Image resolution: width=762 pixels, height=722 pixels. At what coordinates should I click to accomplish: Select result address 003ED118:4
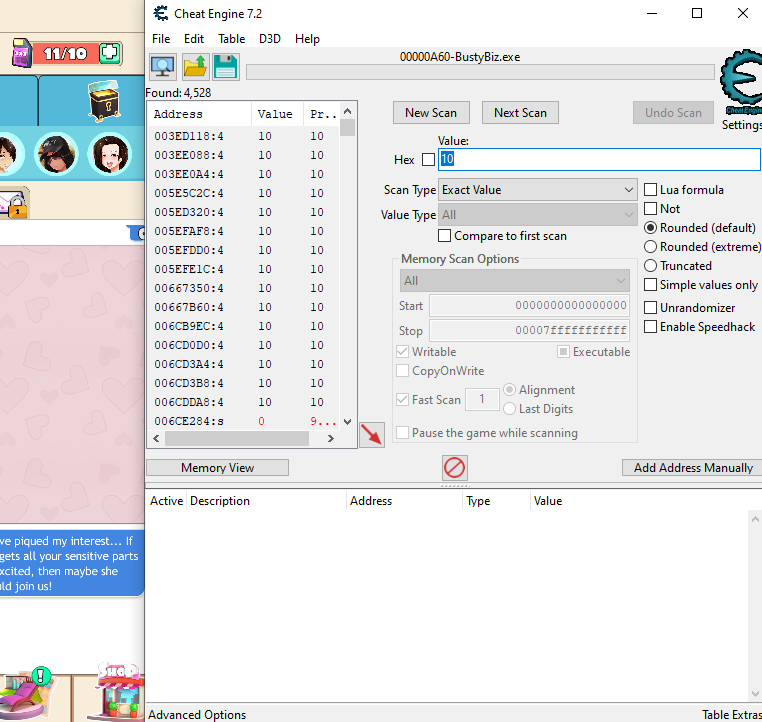tap(243, 136)
